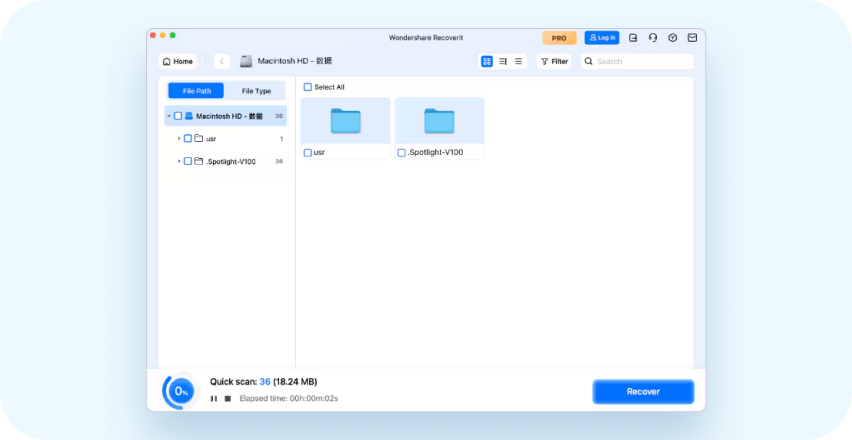Screen dimensions: 852x440
Task: Click the Log in button
Action: 602,38
